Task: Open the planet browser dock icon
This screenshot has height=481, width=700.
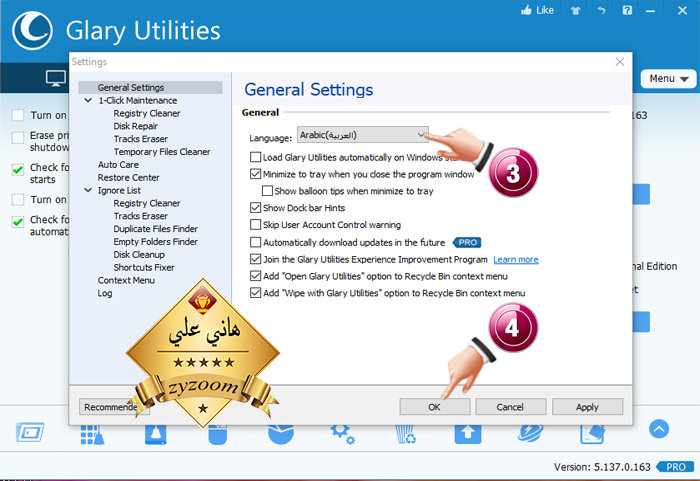Action: point(530,434)
